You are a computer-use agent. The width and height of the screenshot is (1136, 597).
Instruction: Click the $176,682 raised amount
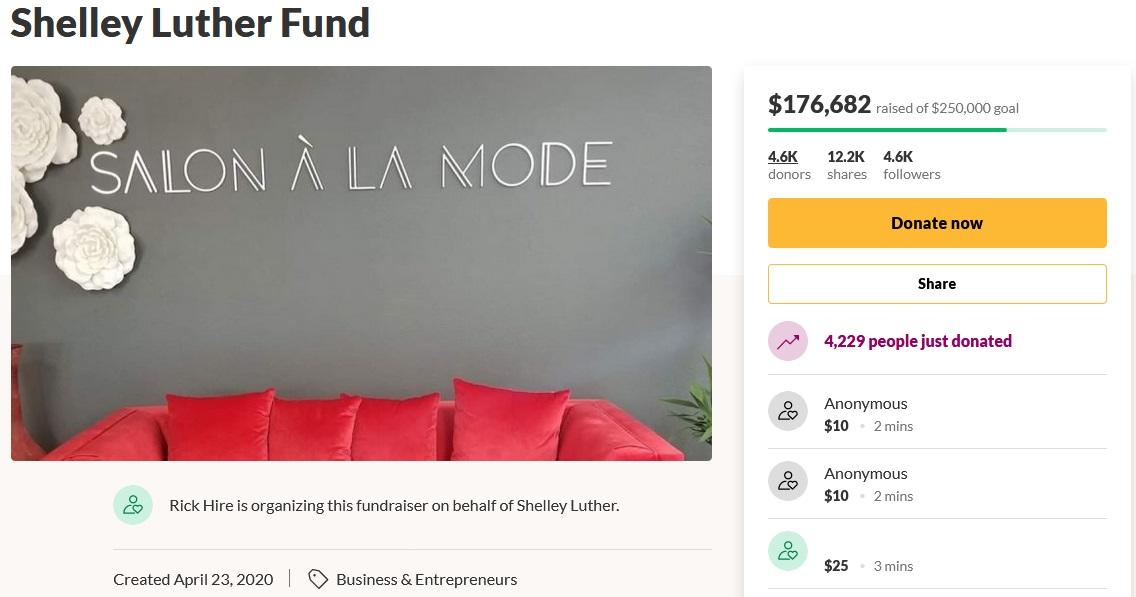[x=819, y=104]
